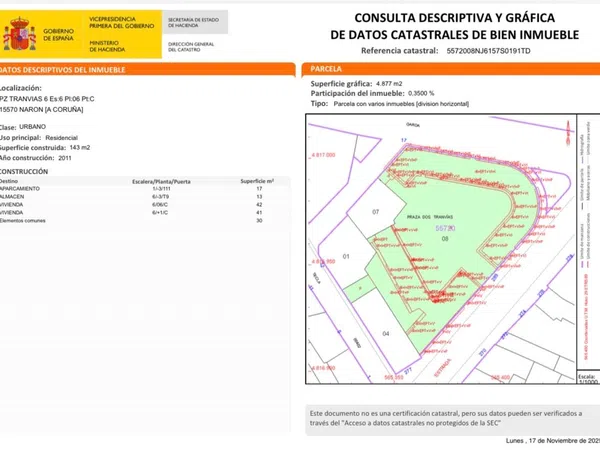Select address PZ TRANVIAS 6 Es:6 Pl:06 Pt:C
Image resolution: width=600 pixels, height=450 pixels.
pos(47,99)
